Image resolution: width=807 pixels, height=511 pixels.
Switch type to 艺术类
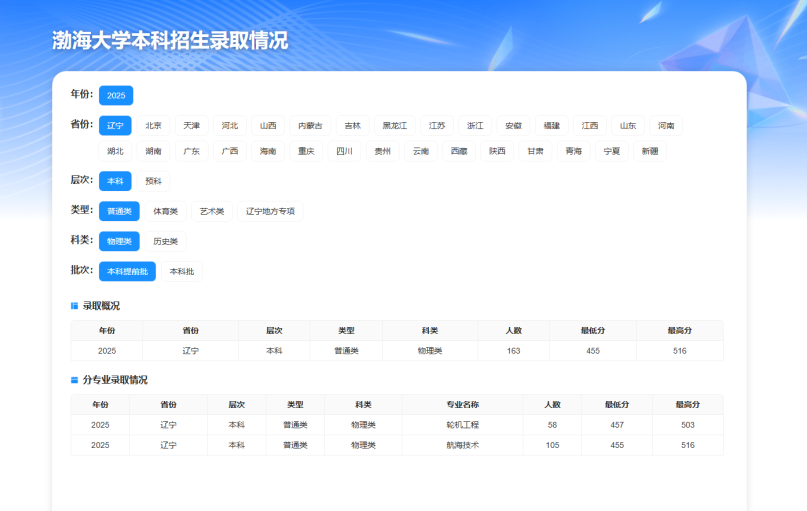[212, 211]
